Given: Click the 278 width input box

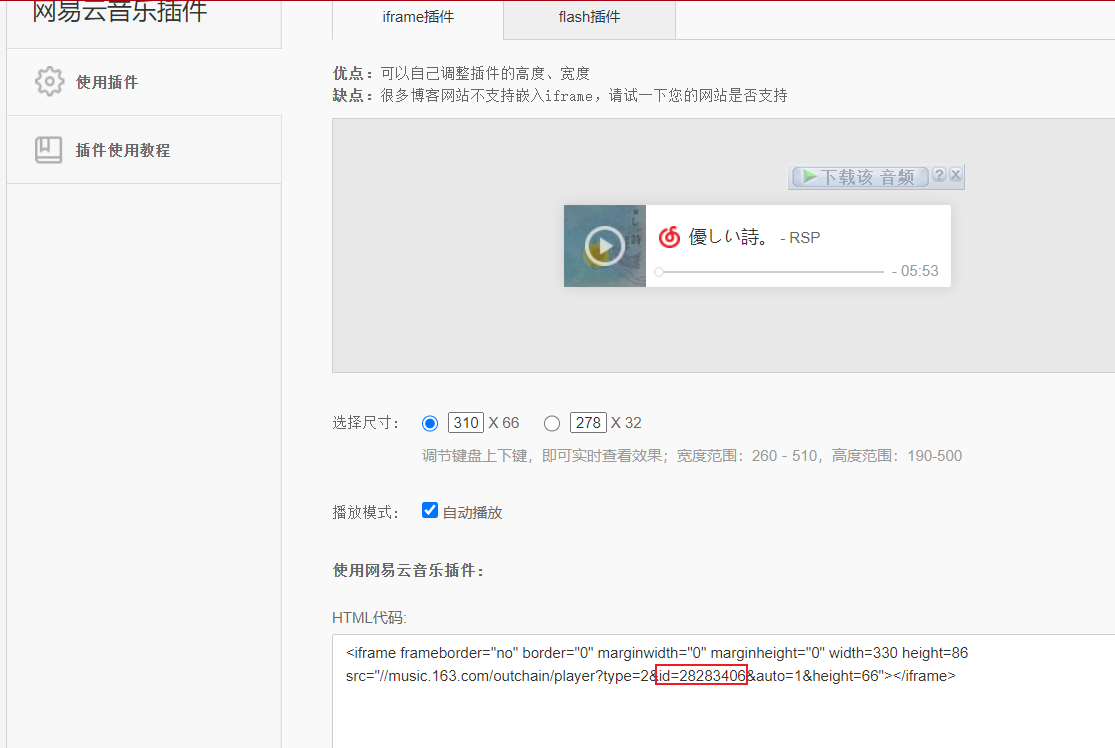Looking at the screenshot, I should (x=588, y=423).
